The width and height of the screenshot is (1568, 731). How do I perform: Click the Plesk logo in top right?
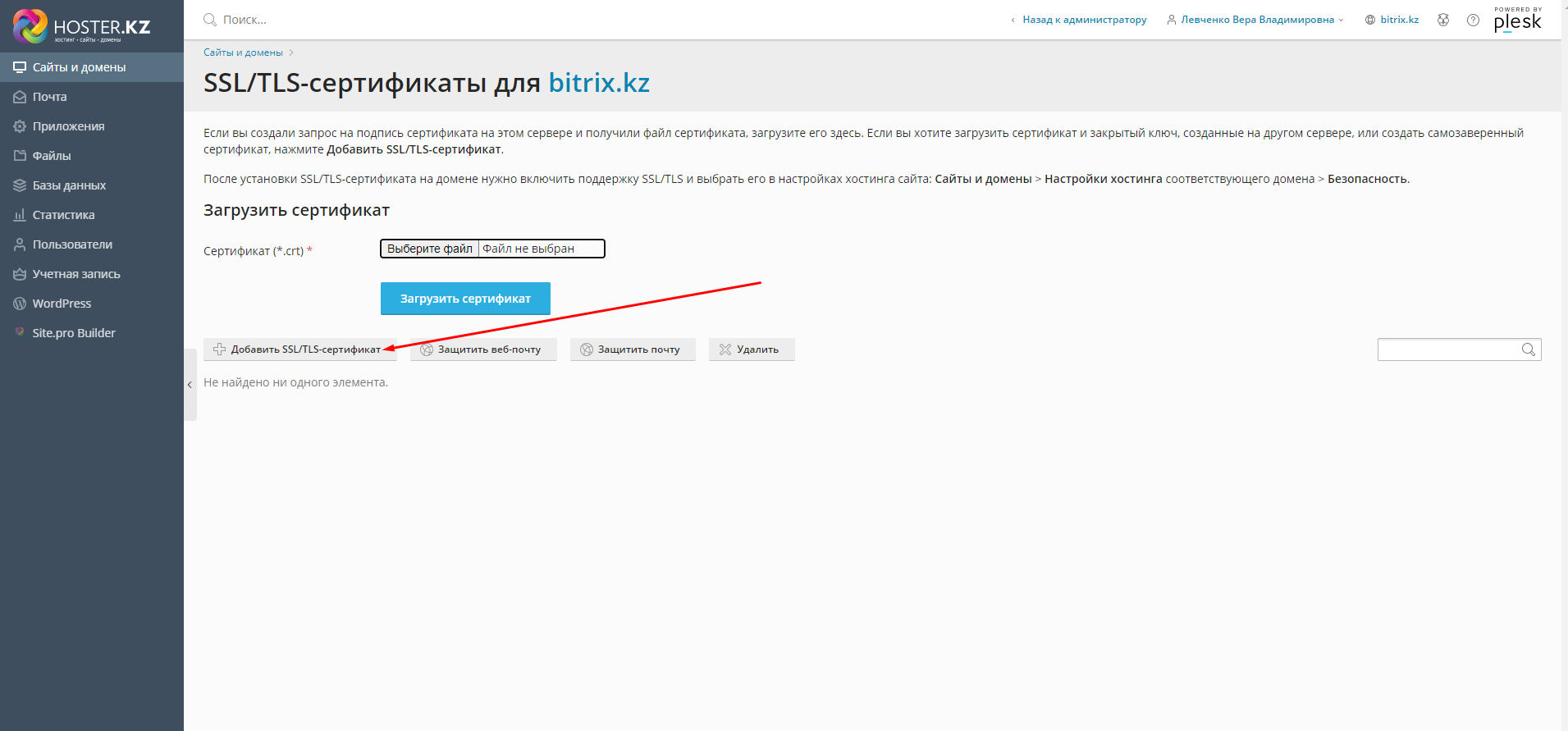[1518, 20]
